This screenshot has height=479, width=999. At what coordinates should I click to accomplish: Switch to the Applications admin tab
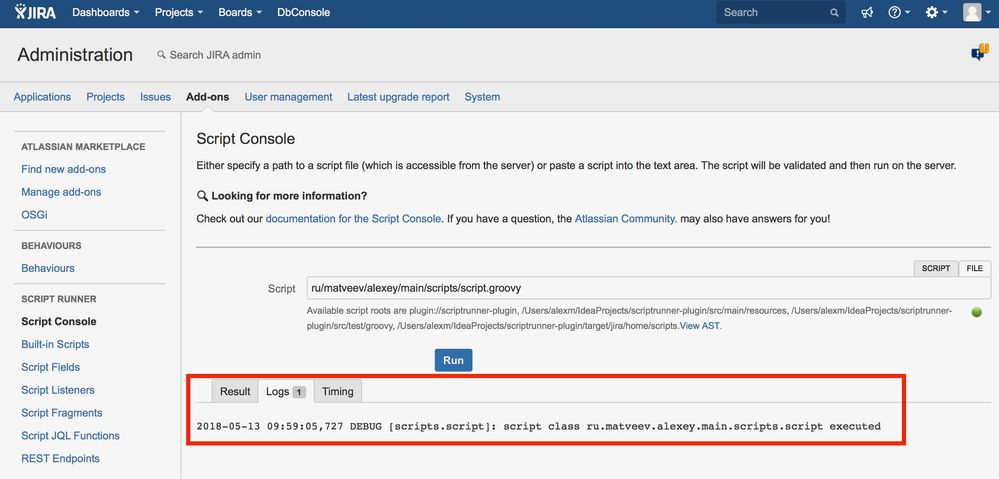coord(42,97)
